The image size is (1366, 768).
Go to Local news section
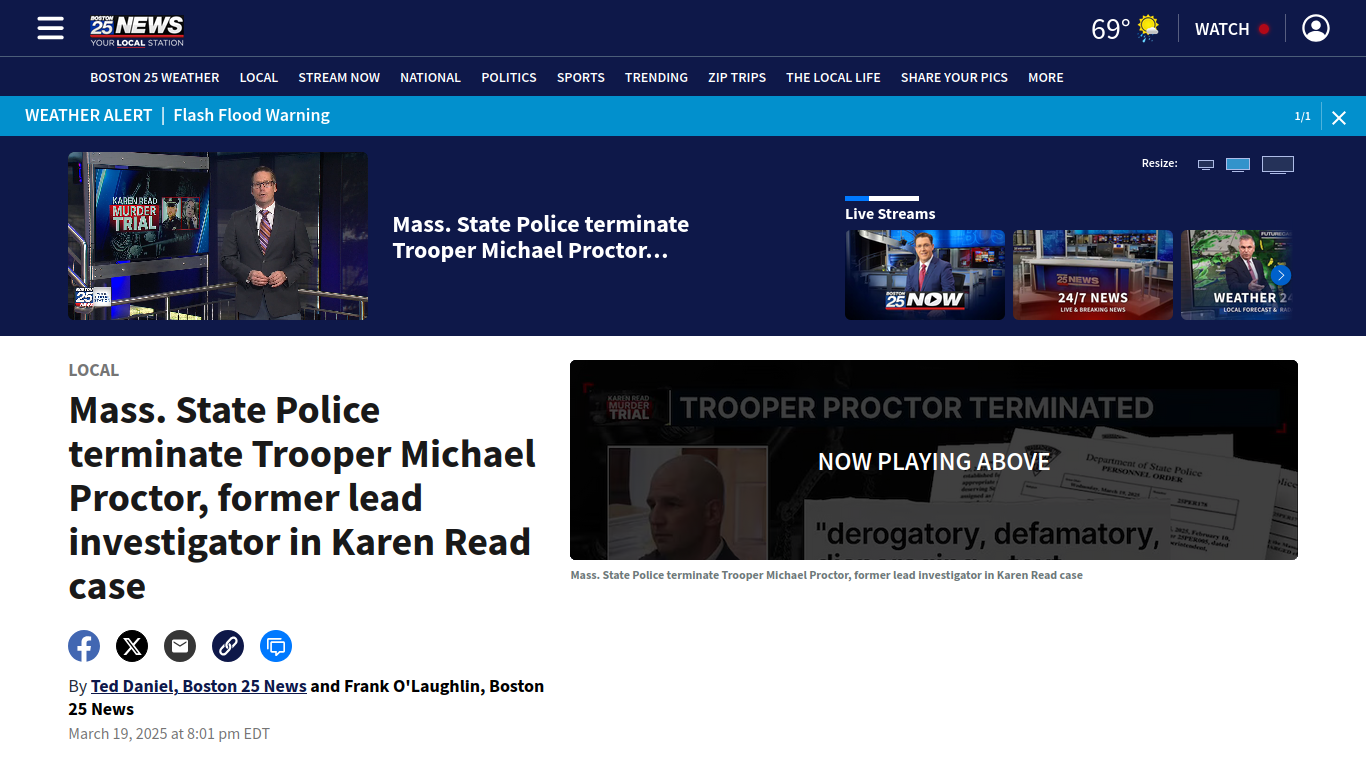point(259,77)
